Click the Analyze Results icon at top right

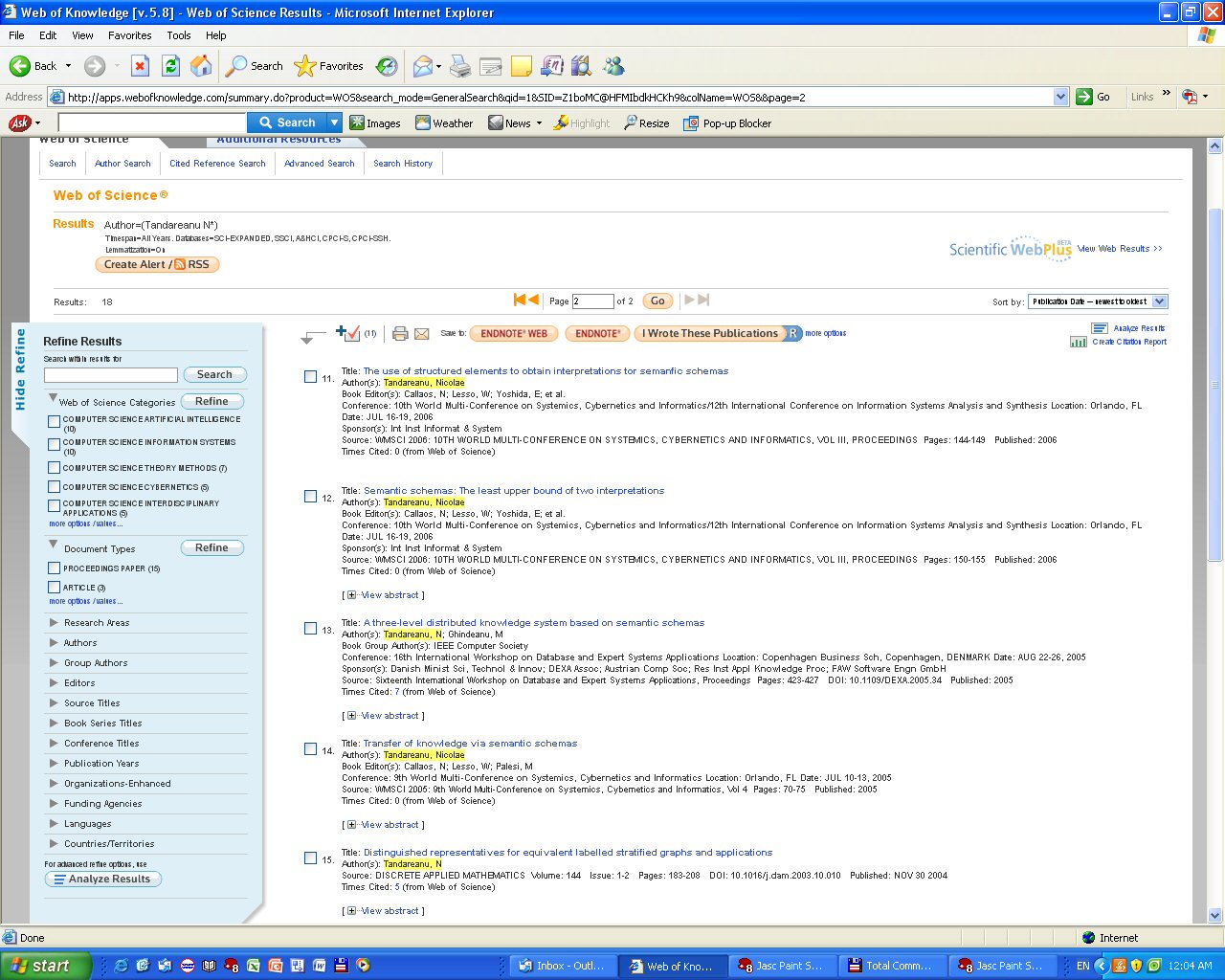click(x=1100, y=328)
